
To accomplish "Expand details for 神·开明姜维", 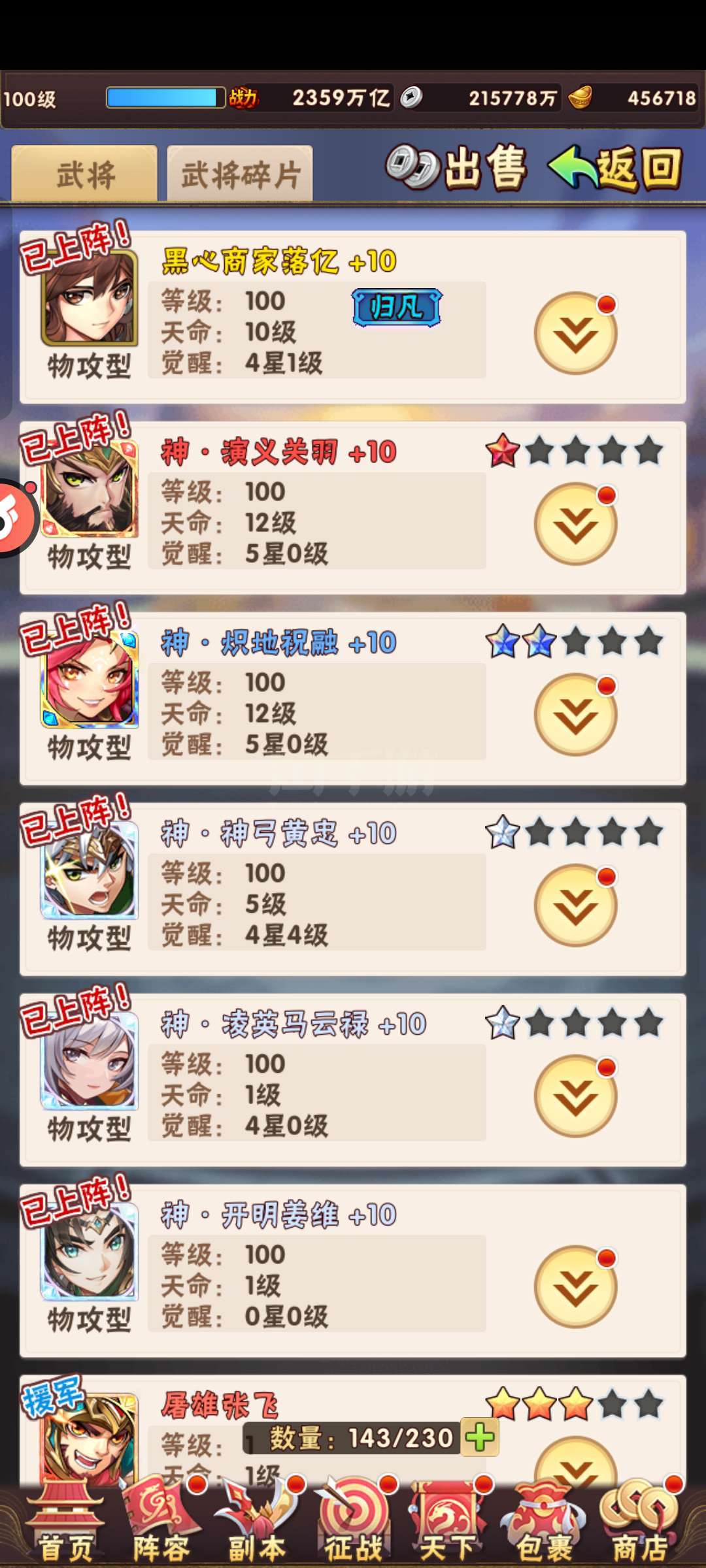I will [x=576, y=1287].
